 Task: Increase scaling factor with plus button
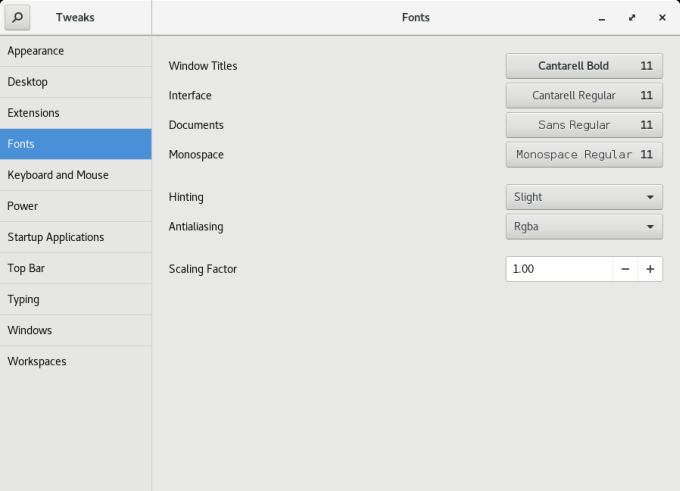(650, 269)
